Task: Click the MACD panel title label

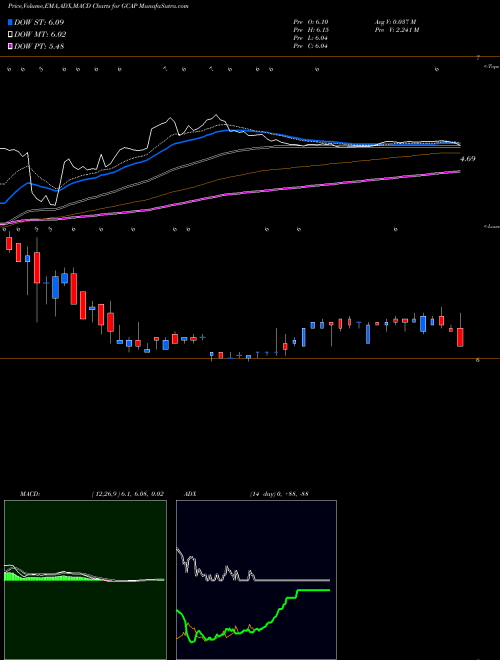Action: pyautogui.click(x=30, y=494)
